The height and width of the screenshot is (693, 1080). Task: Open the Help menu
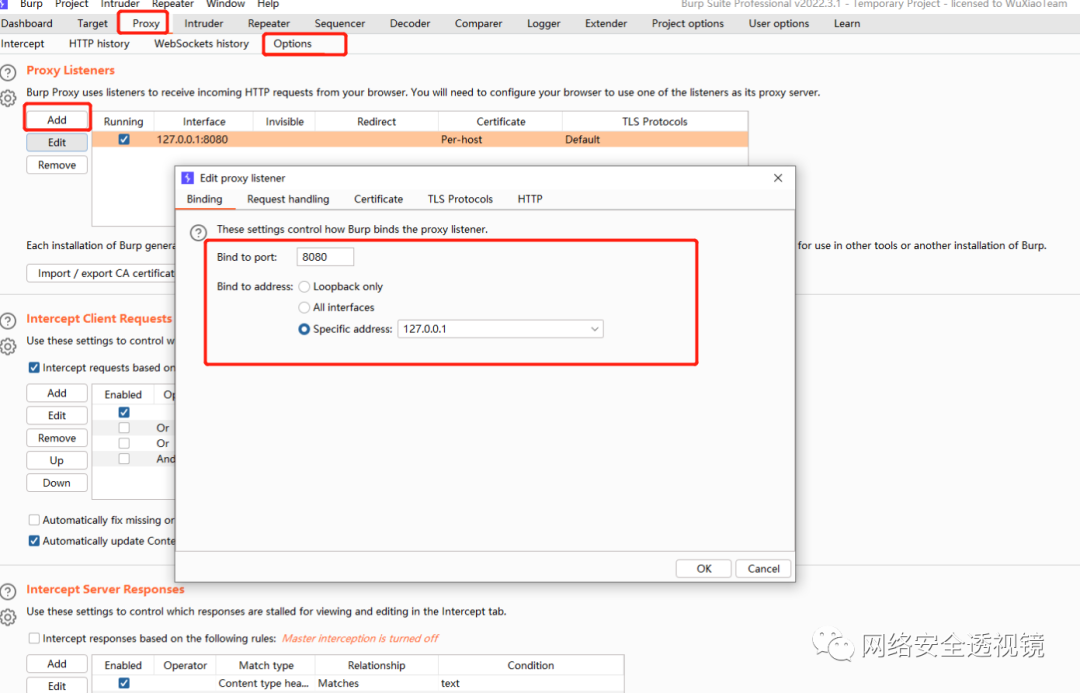click(268, 4)
